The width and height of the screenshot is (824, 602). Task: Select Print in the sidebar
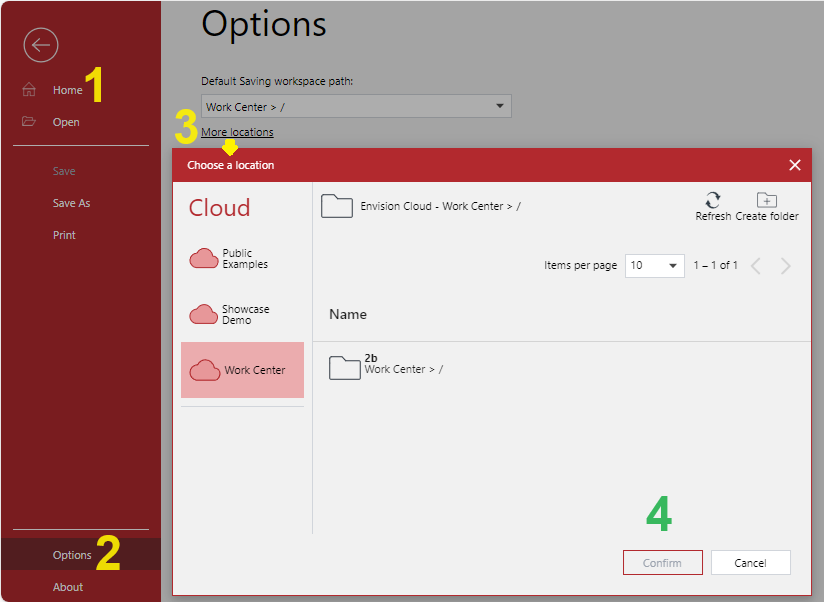click(x=64, y=235)
